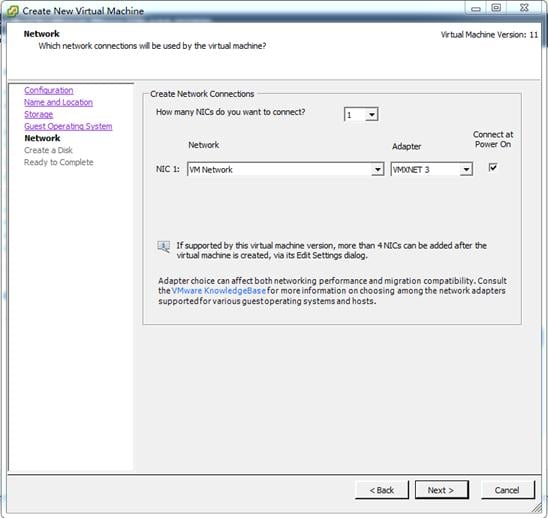Screen dimensions: 548x518
Task: Maximize the wizard window
Action: 496,8
